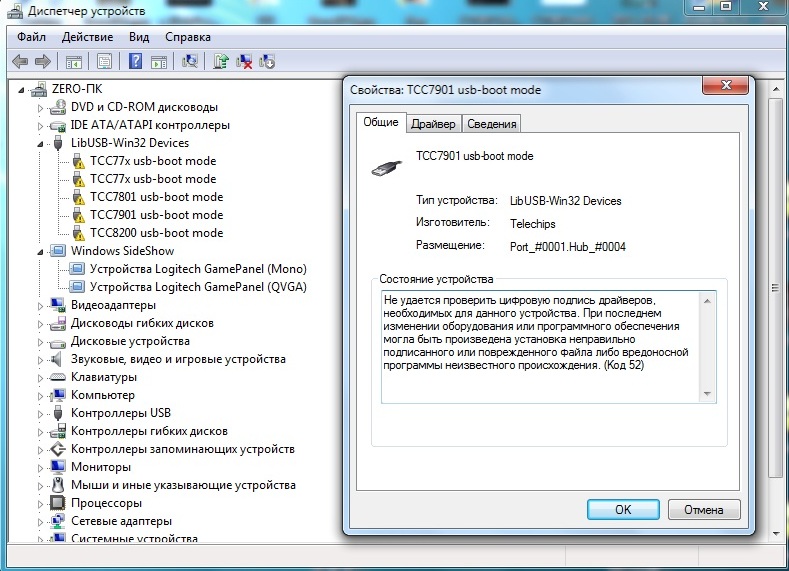Select Дисководы гибких дисков item

142,323
